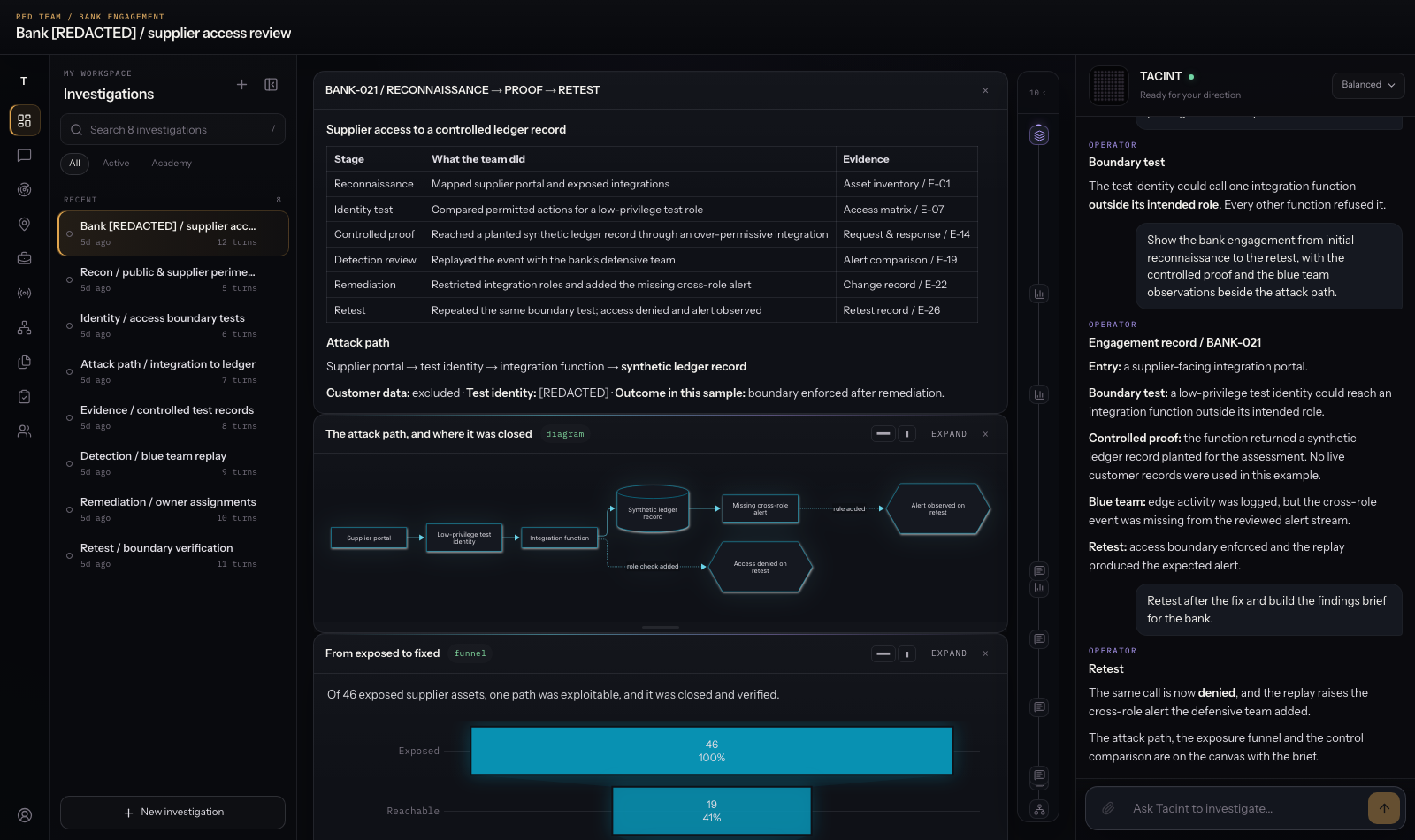Select the Synthetic ledger record diagram node
The height and width of the screenshot is (840, 1415).
pyautogui.click(x=653, y=509)
